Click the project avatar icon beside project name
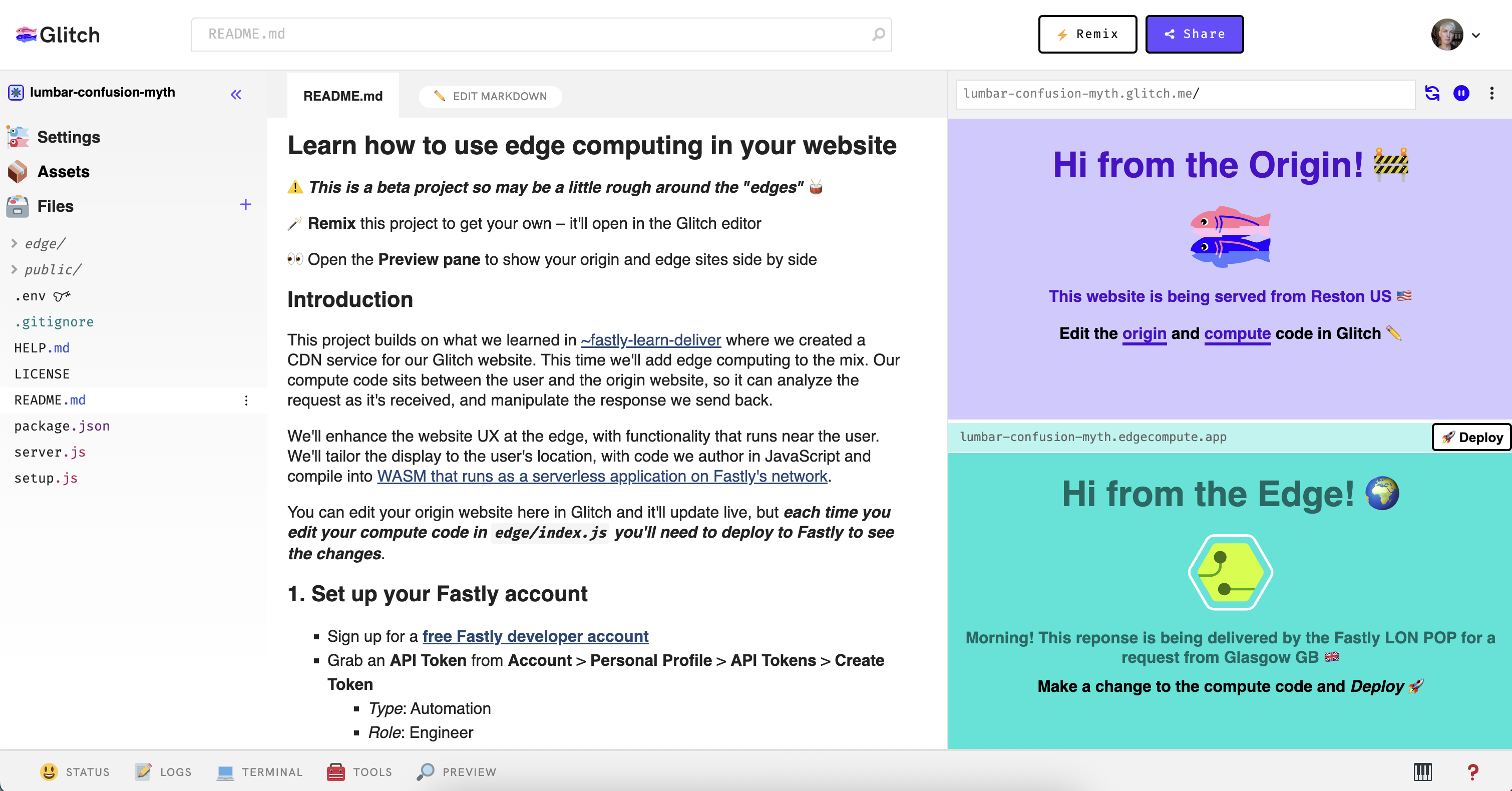 pos(16,92)
